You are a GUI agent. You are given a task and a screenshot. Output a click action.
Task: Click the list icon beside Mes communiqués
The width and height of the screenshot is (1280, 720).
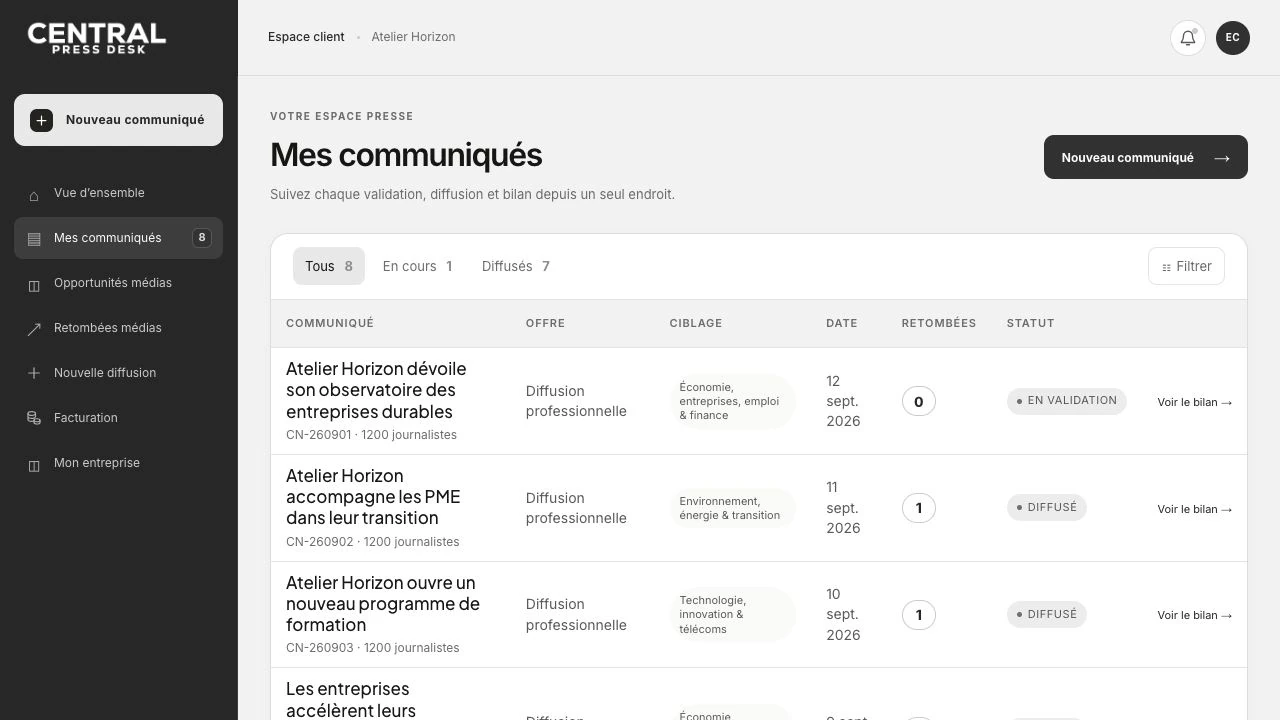click(34, 239)
